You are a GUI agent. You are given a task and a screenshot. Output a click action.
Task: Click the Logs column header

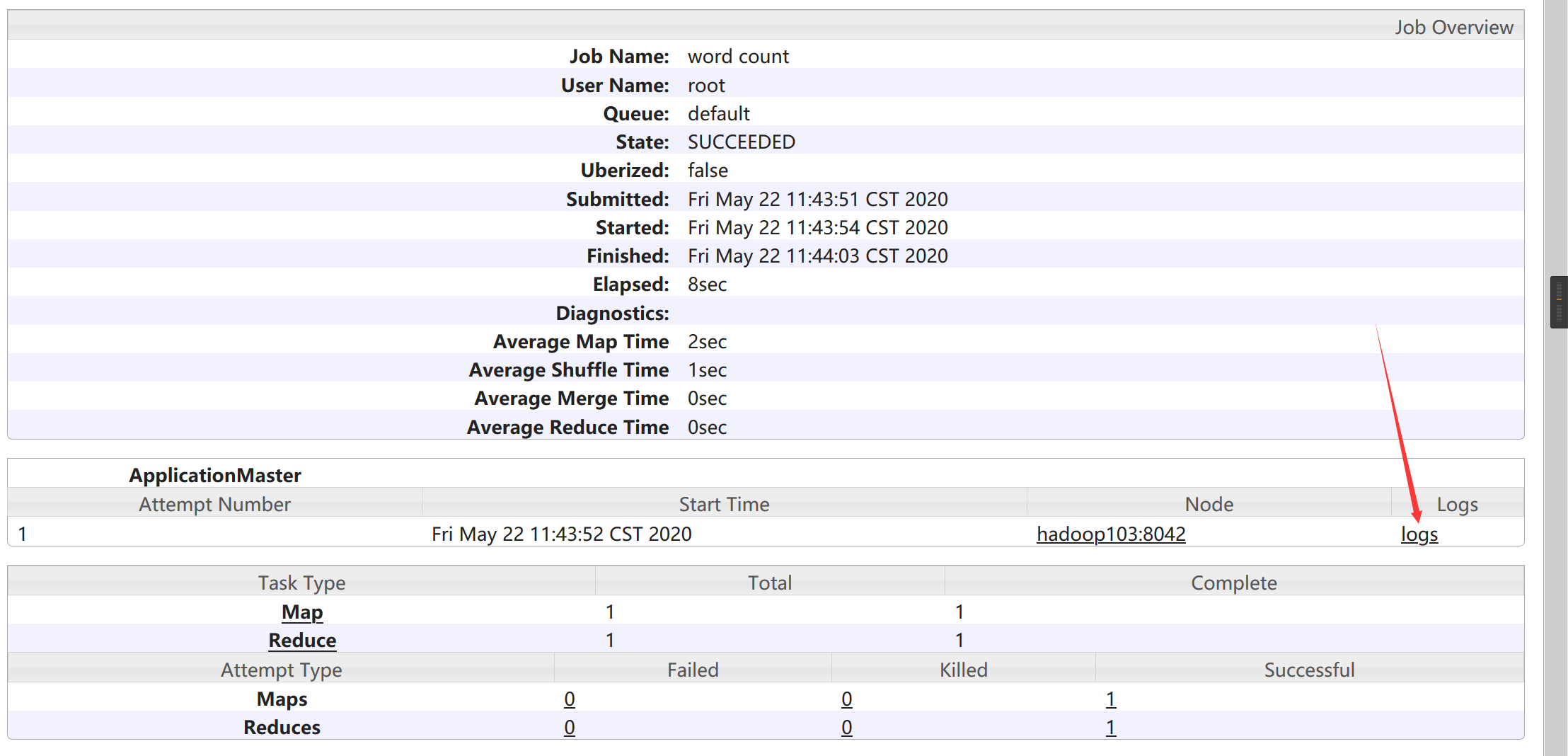coord(1458,504)
